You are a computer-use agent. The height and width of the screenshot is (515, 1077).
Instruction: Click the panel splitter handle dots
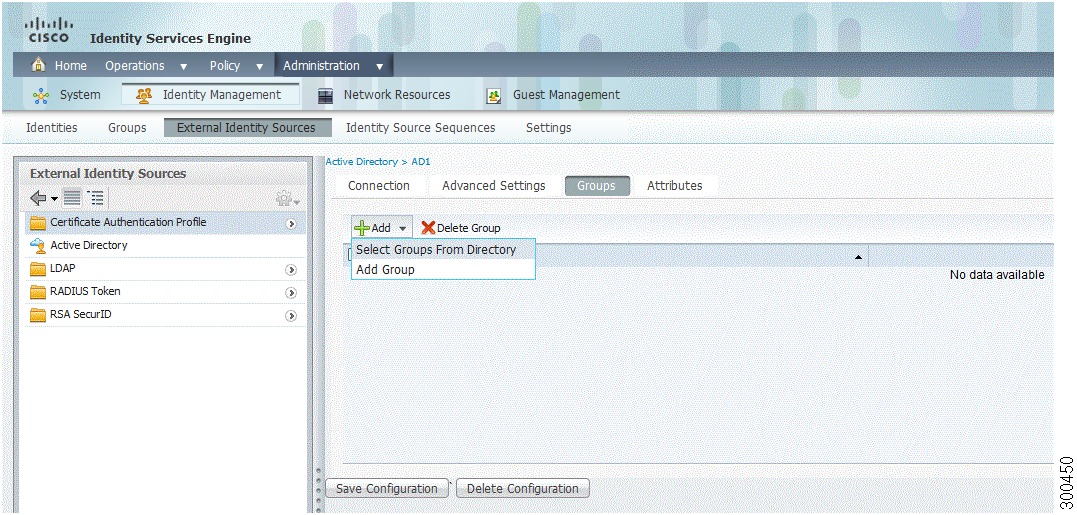coord(319,491)
